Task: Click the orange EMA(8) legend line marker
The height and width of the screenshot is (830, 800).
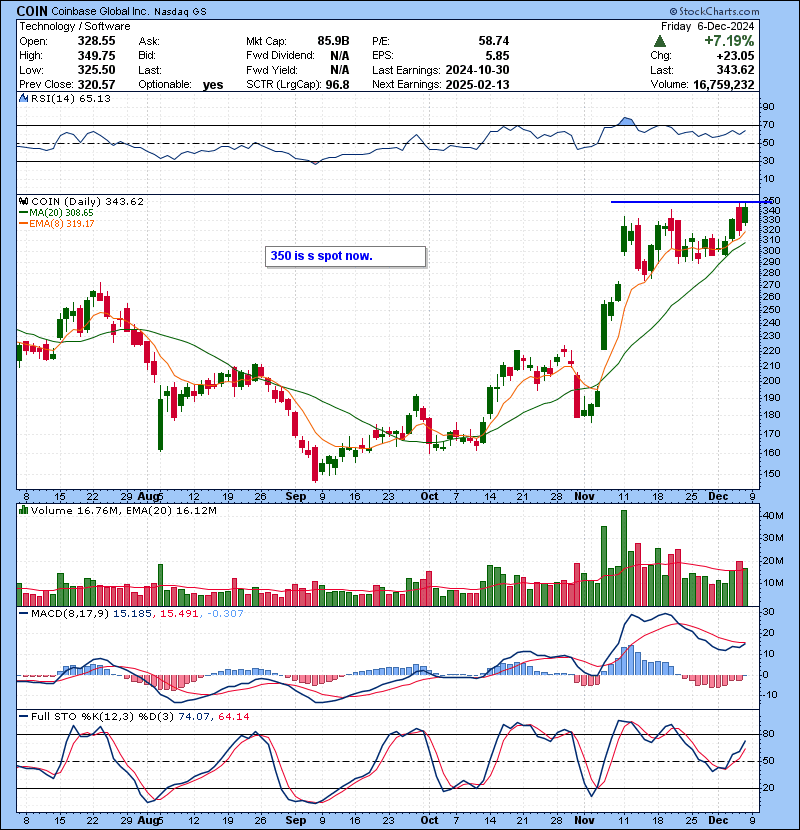Action: (23, 224)
